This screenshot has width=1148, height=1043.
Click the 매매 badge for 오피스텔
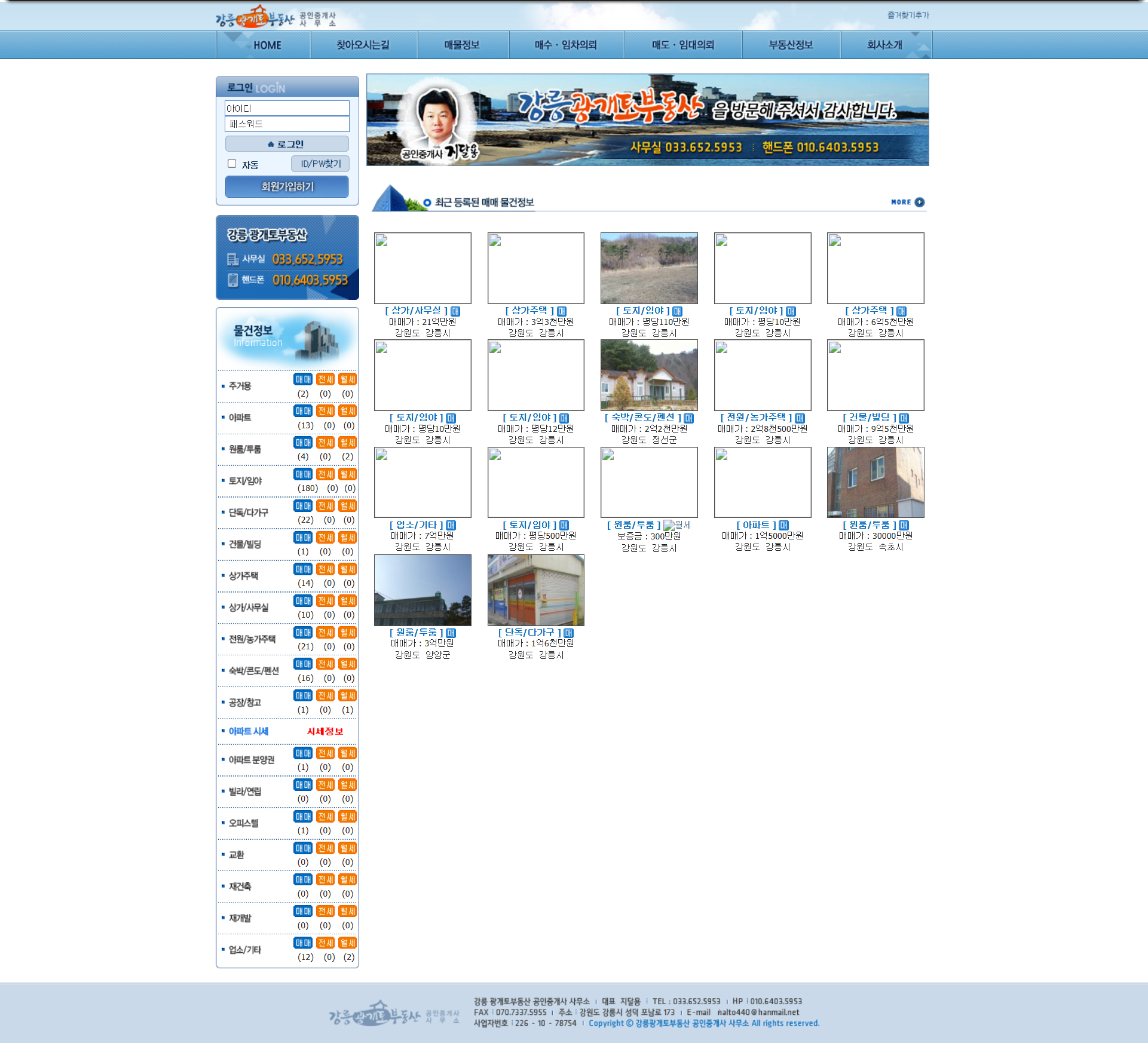(x=303, y=817)
